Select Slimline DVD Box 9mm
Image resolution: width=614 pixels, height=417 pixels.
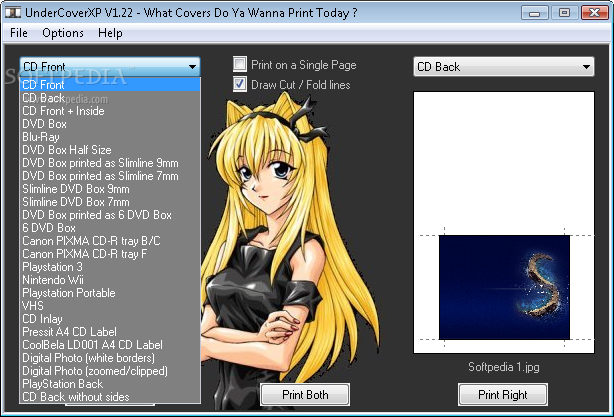(110, 189)
